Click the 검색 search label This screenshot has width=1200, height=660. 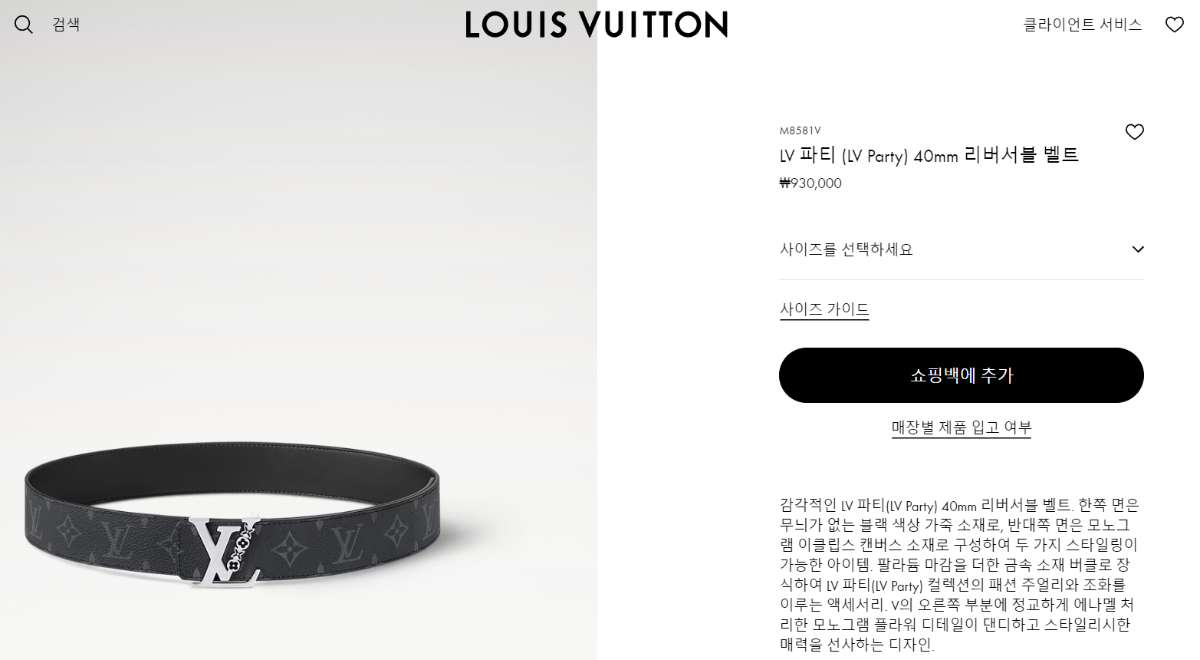point(66,24)
